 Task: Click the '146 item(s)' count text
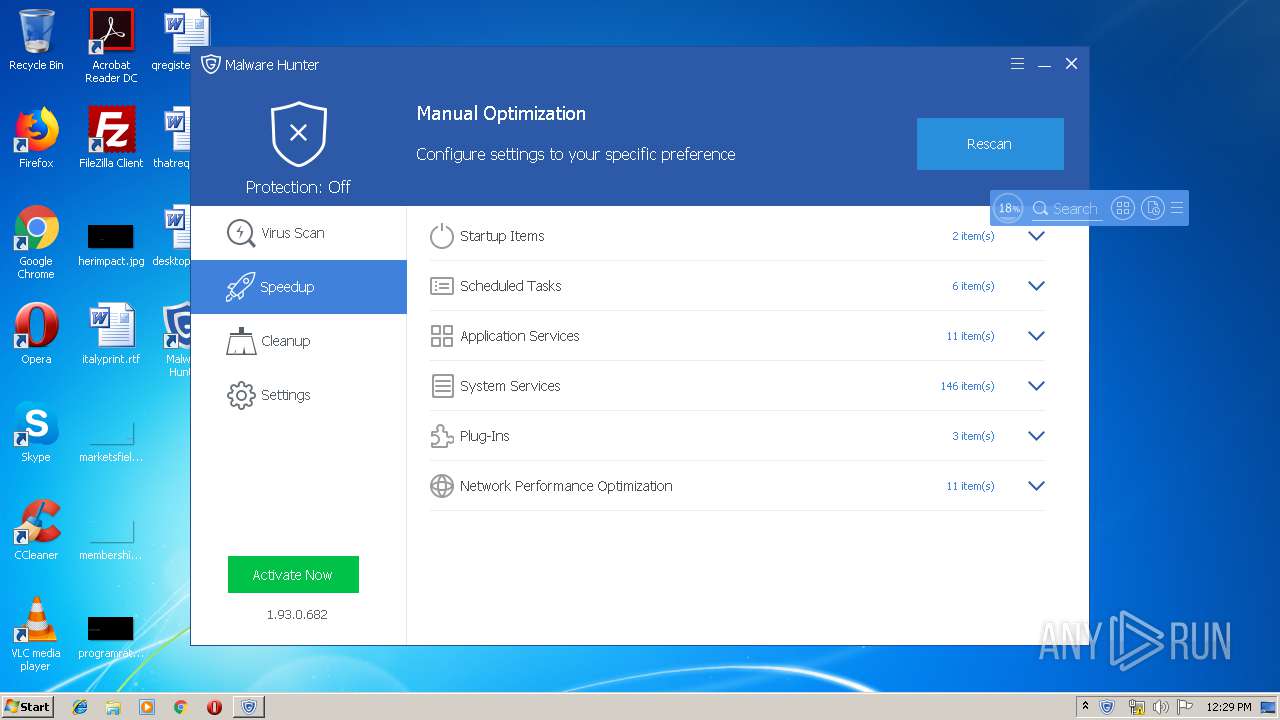(967, 386)
